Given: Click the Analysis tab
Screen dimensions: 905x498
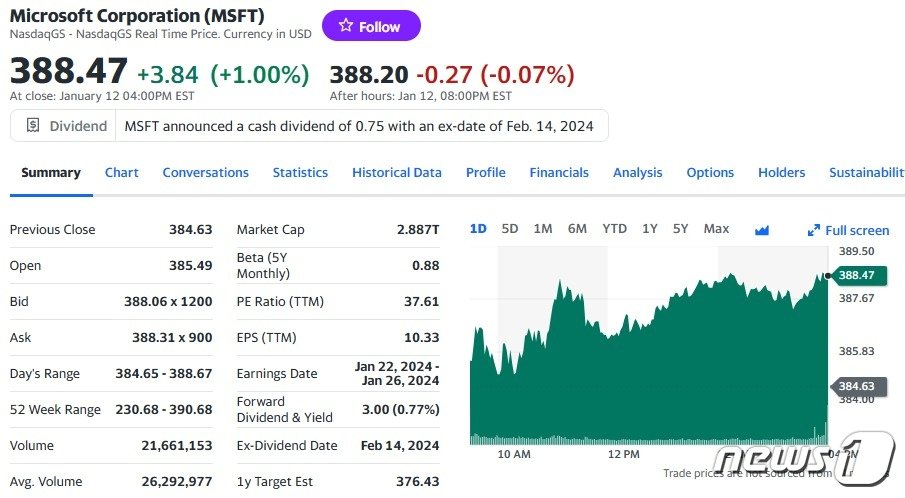Looking at the screenshot, I should 637,172.
